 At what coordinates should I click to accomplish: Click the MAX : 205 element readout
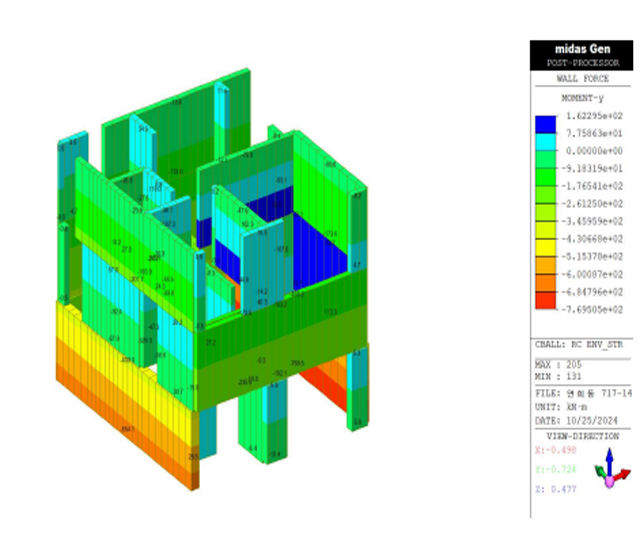[x=558, y=365]
